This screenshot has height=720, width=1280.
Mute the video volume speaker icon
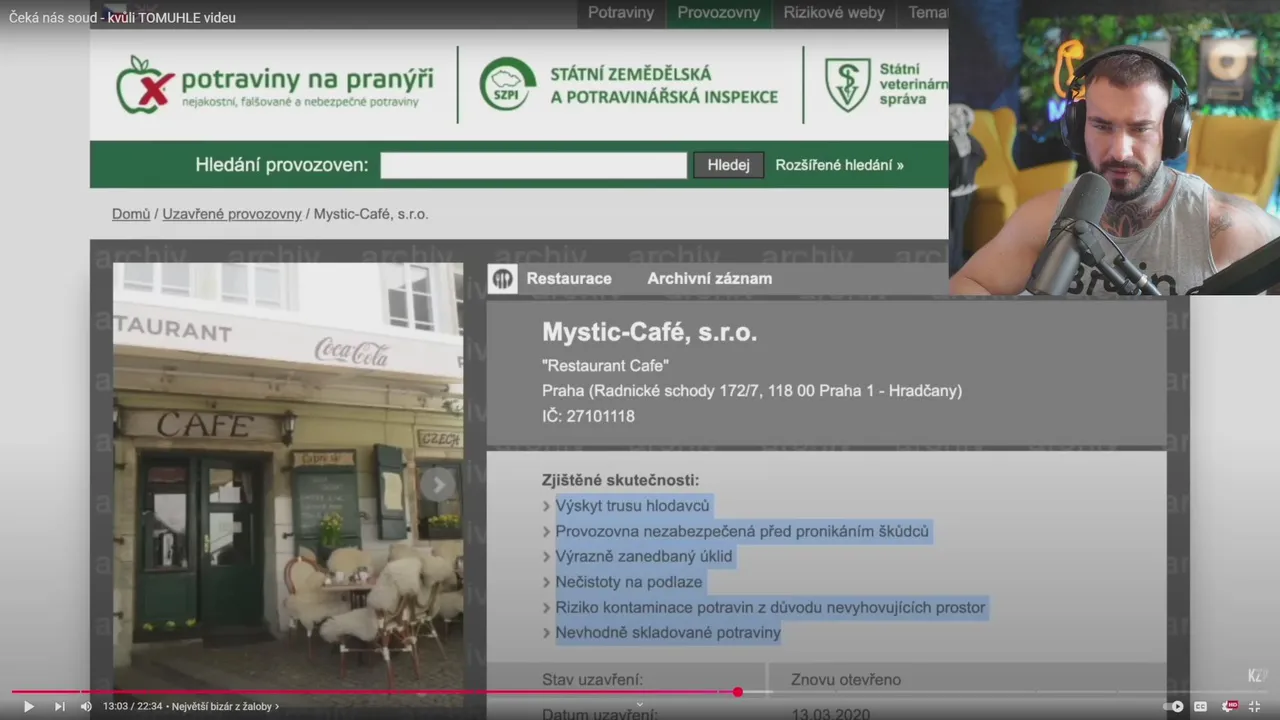click(x=86, y=706)
